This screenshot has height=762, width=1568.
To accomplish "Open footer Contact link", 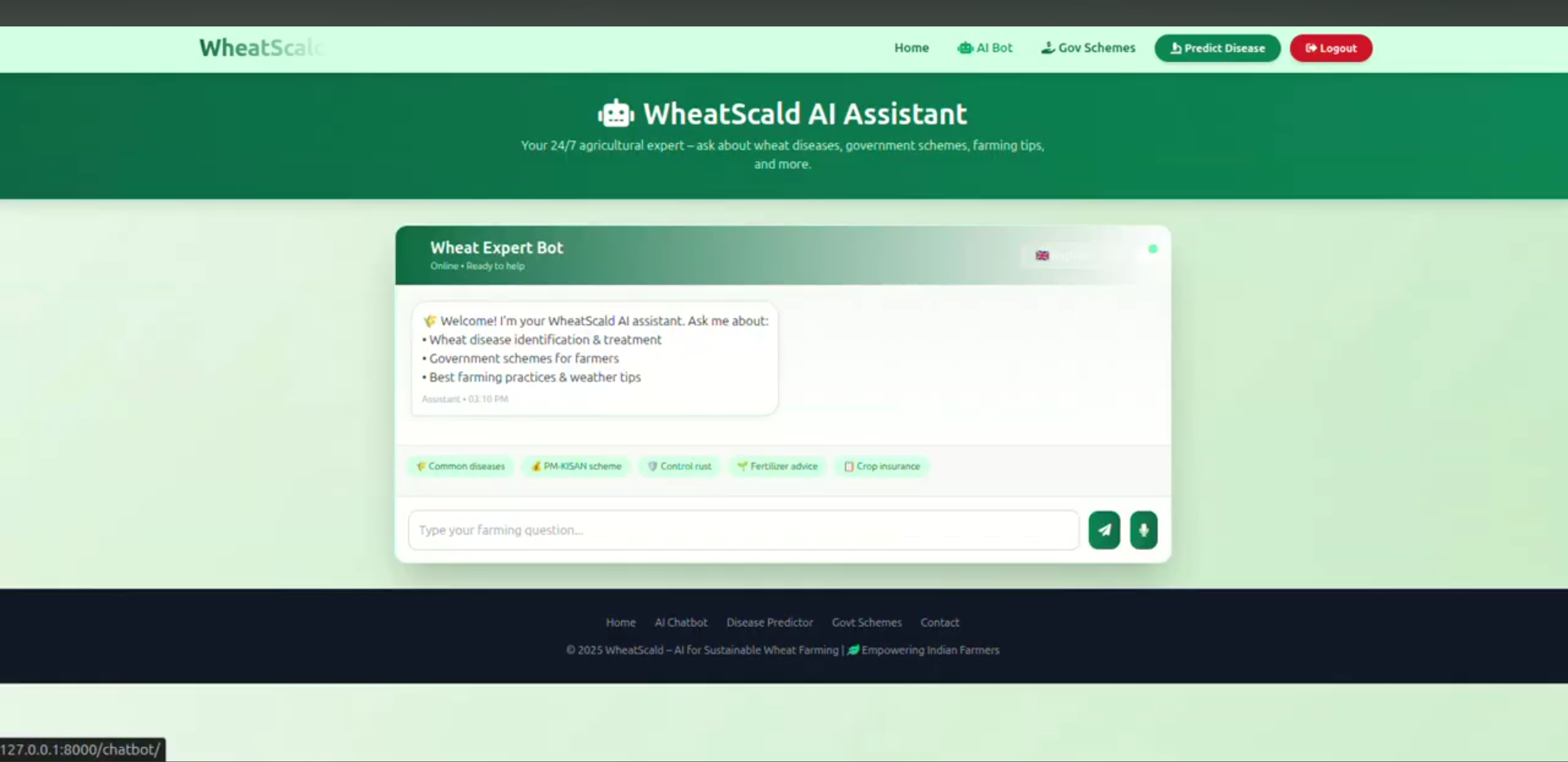I will (939, 623).
